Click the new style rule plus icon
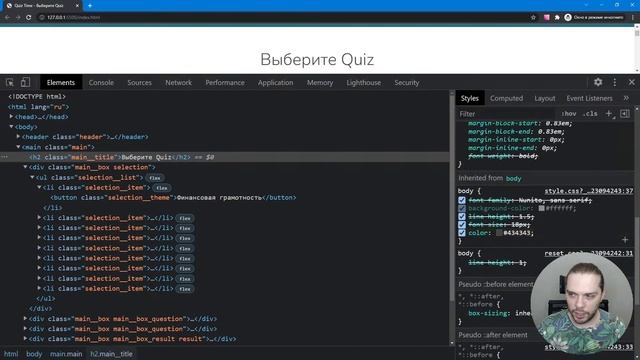 [x=609, y=114]
